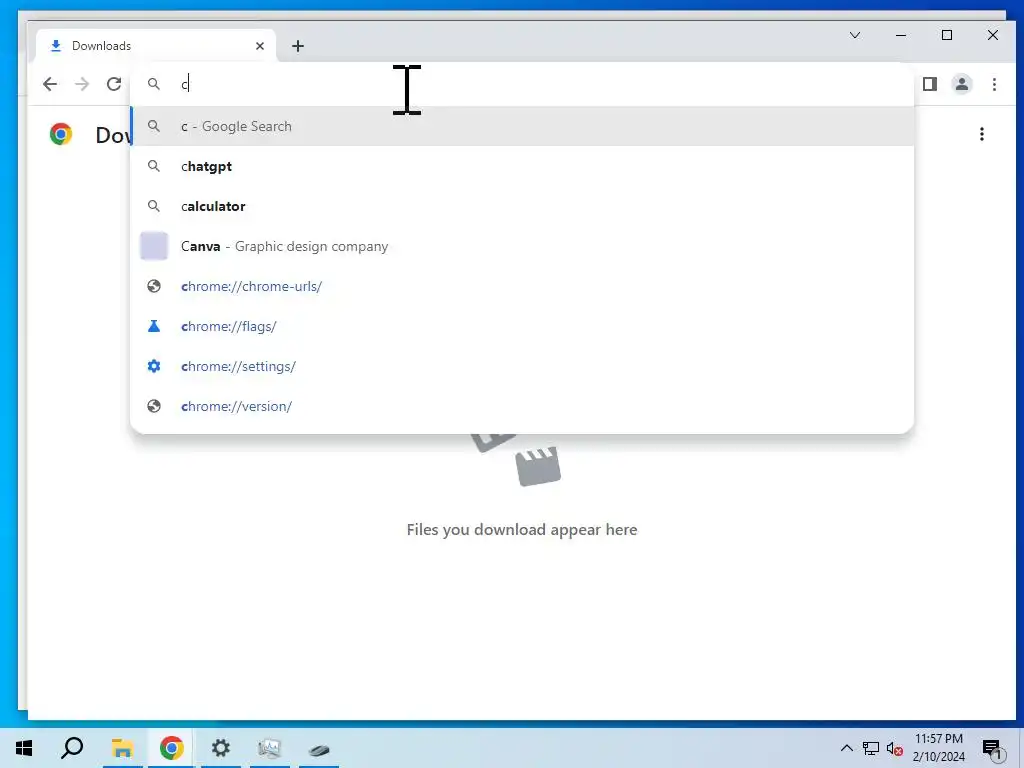Open Chrome three-dot menu in toolbar
Image resolution: width=1024 pixels, height=768 pixels.
pyautogui.click(x=994, y=84)
